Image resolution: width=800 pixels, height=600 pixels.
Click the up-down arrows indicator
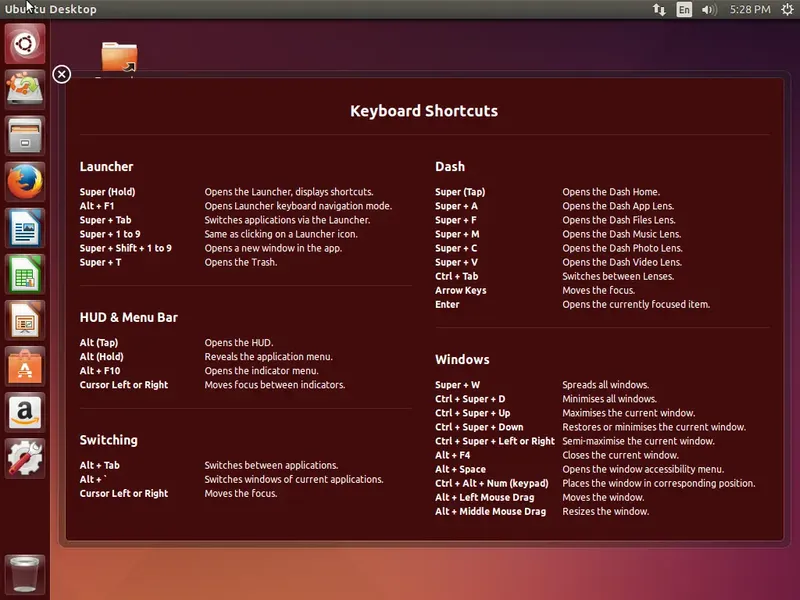pos(659,10)
